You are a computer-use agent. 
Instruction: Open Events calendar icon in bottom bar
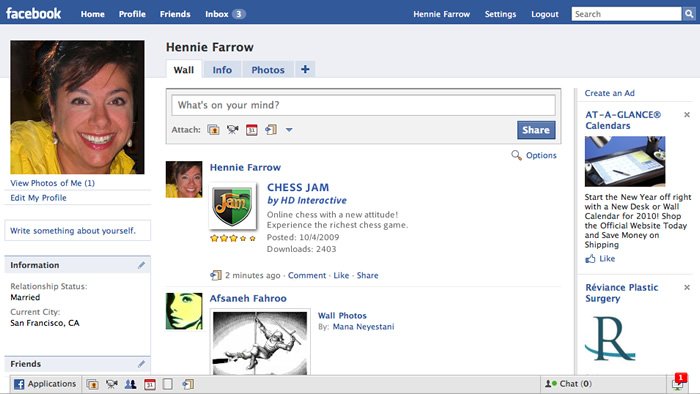tap(150, 384)
